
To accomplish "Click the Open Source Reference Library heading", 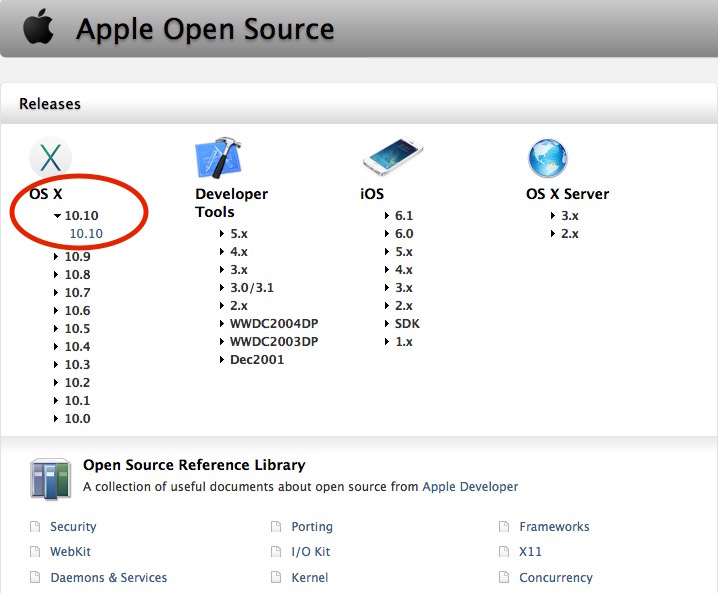I will click(194, 465).
